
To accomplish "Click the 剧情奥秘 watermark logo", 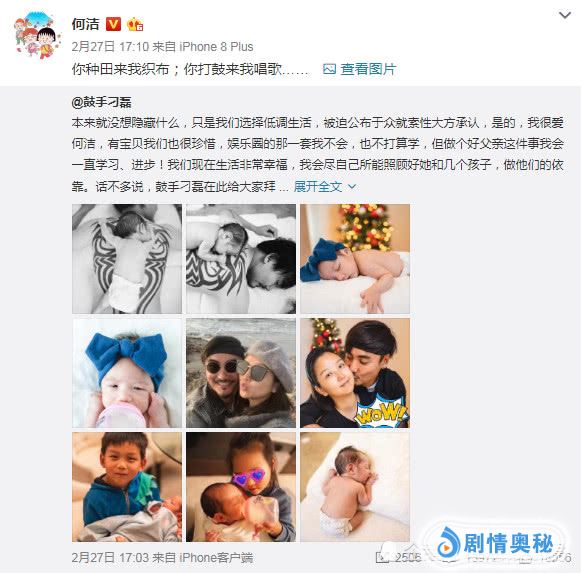I will (496, 545).
